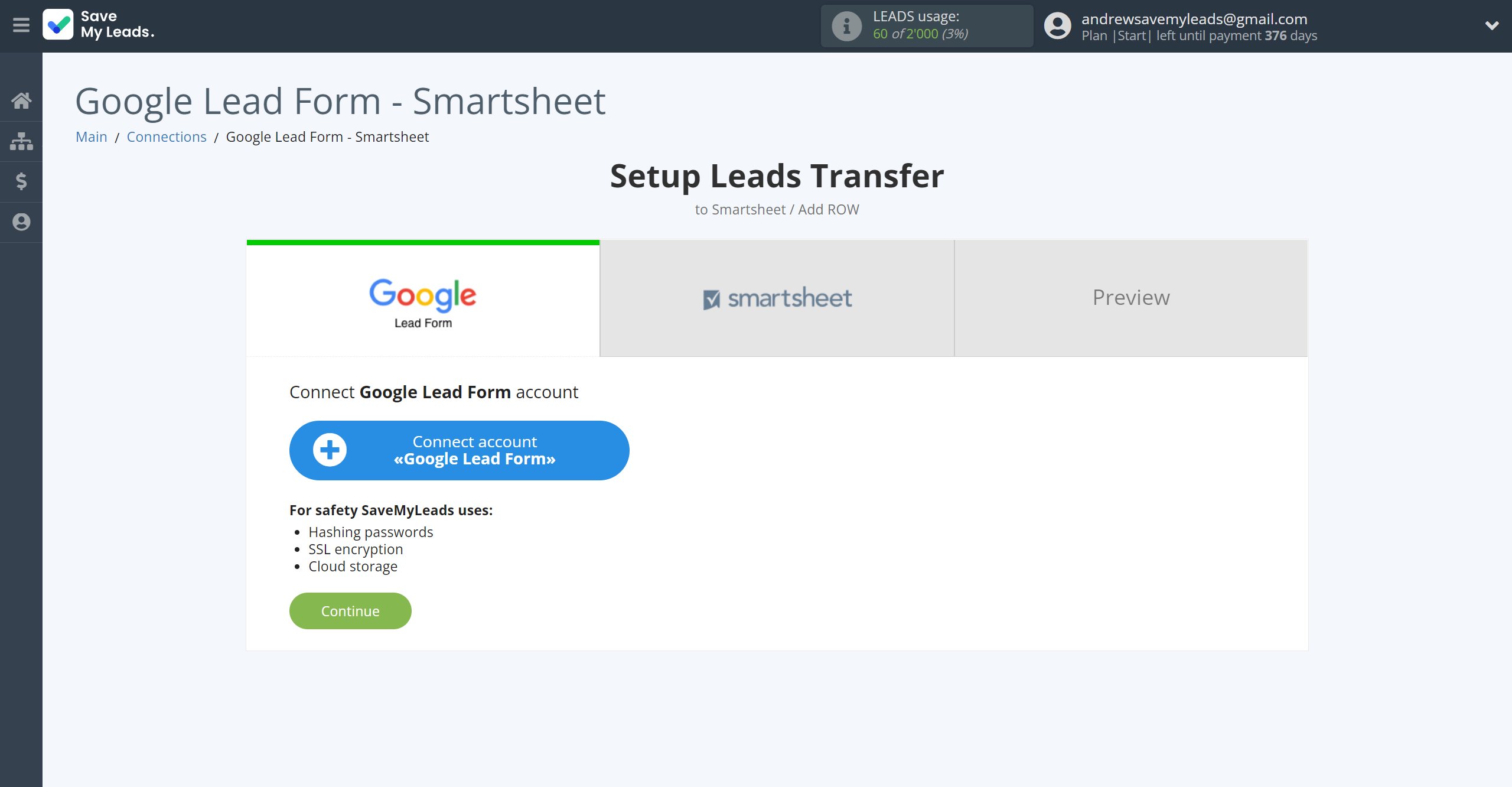The image size is (1512, 787).
Task: Click the Continue button
Action: pos(350,611)
